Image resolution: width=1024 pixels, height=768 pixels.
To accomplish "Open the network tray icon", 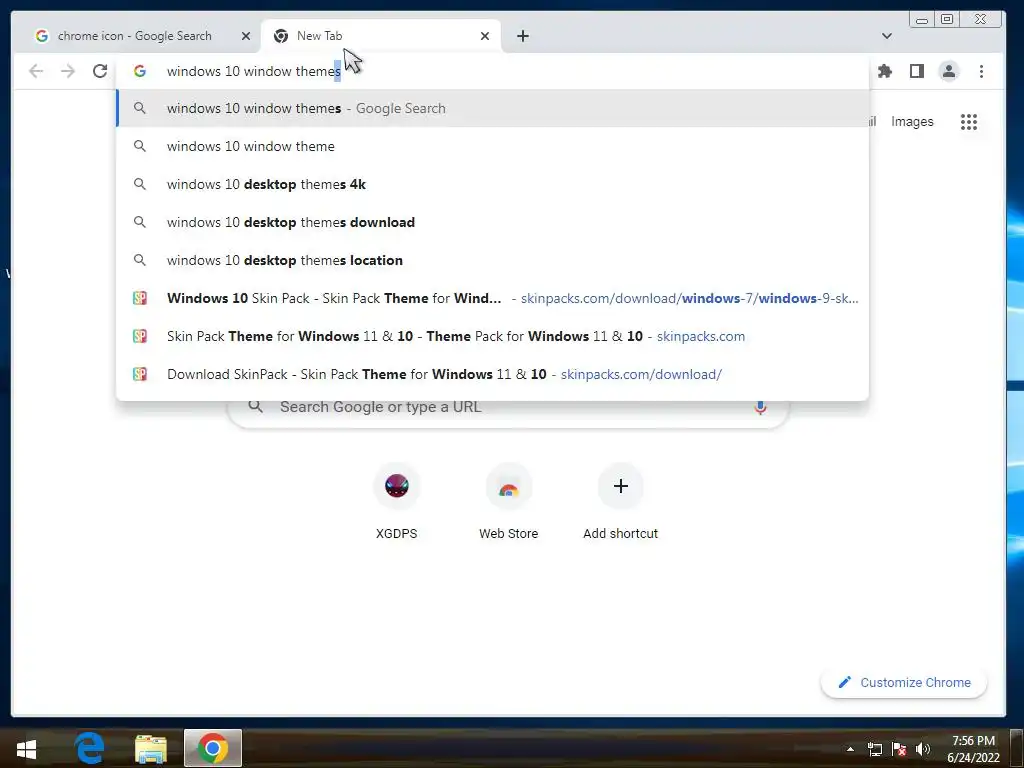I will coord(875,749).
